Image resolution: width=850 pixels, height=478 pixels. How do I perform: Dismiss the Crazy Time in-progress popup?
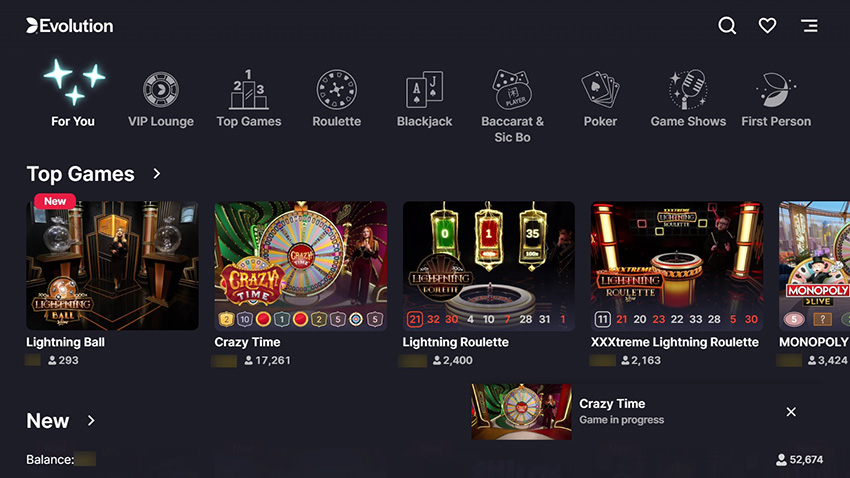[x=791, y=412]
